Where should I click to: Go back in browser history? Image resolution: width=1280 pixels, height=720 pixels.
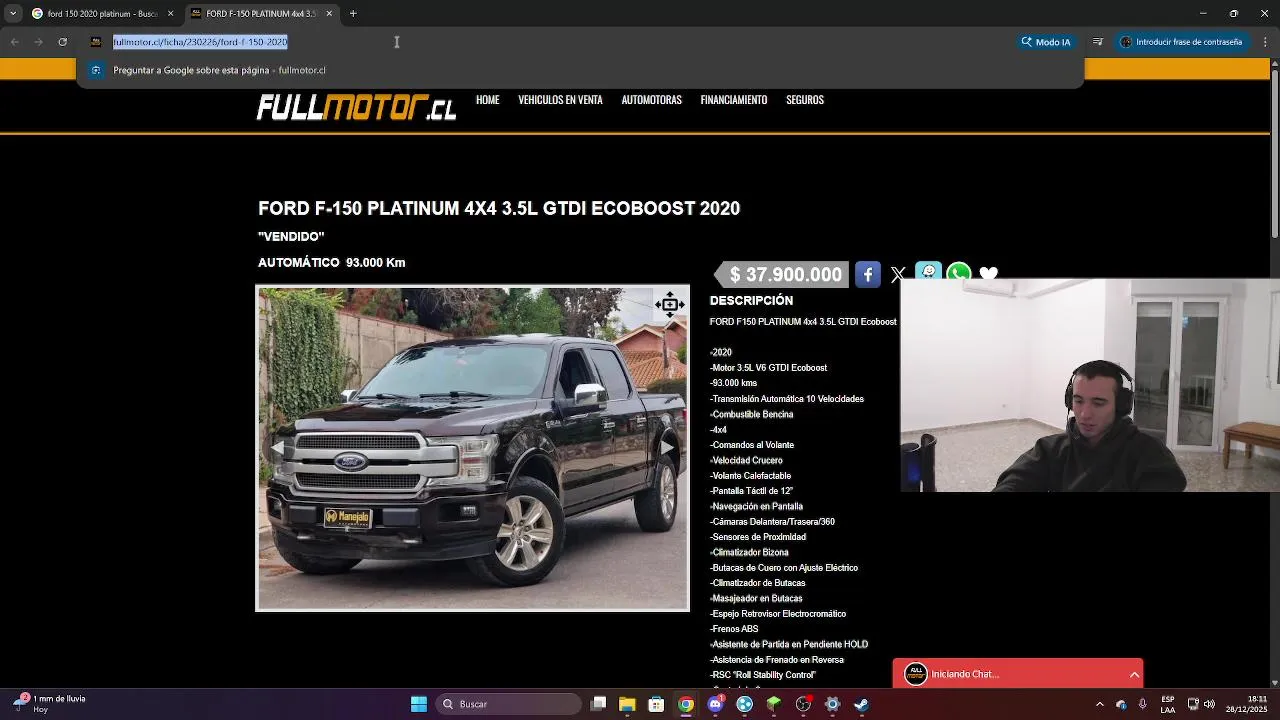click(x=14, y=42)
